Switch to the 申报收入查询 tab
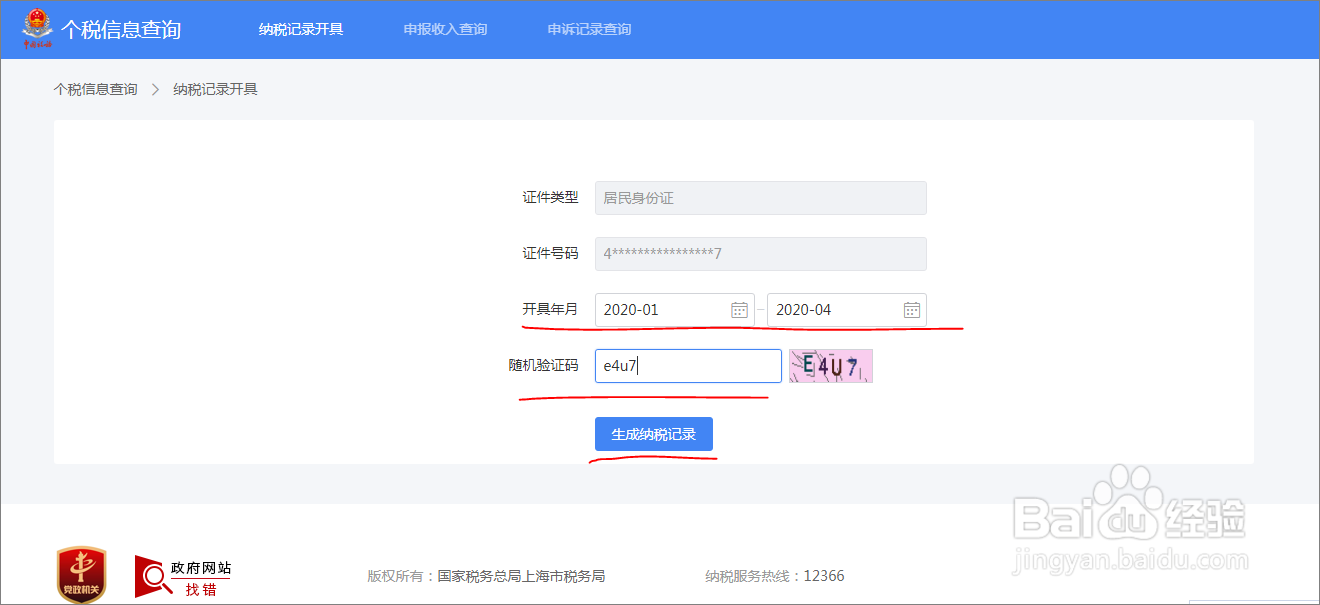 pyautogui.click(x=445, y=30)
